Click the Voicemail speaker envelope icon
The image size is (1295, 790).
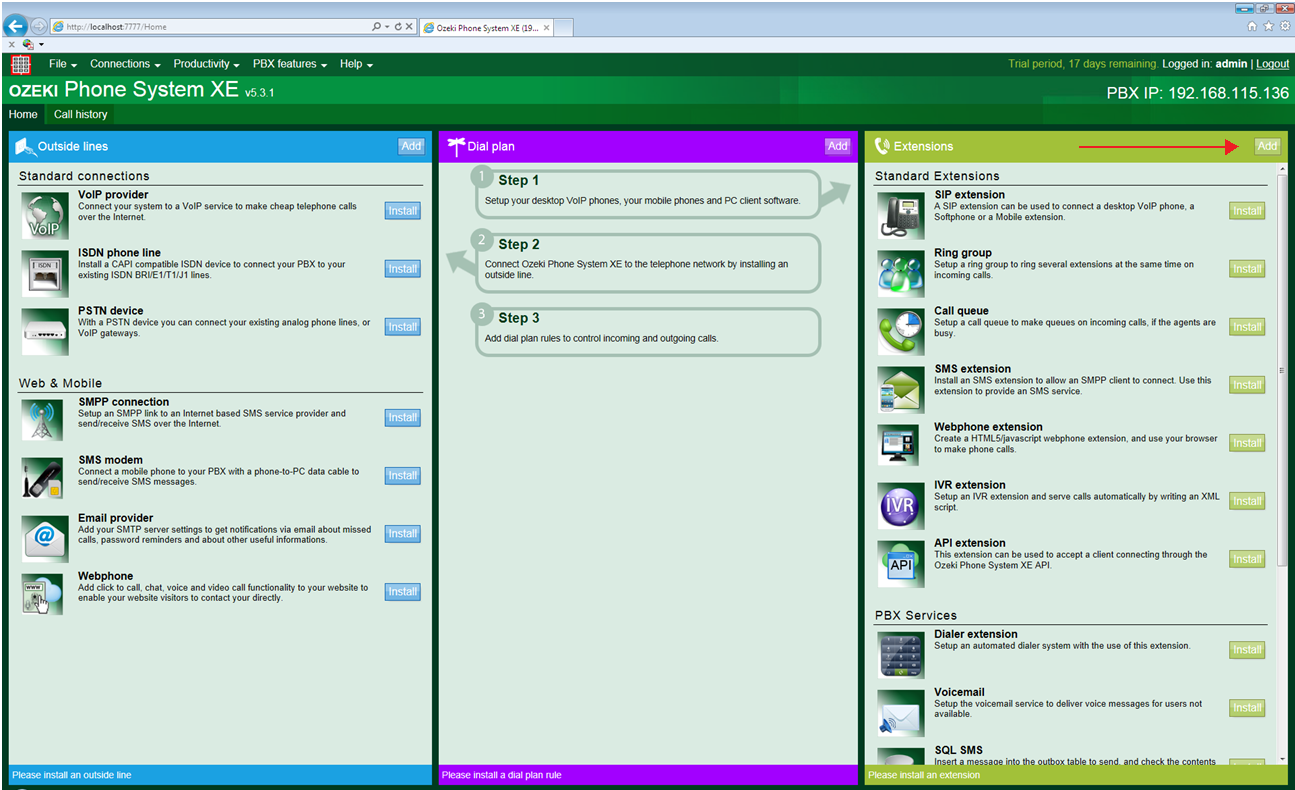[x=901, y=712]
